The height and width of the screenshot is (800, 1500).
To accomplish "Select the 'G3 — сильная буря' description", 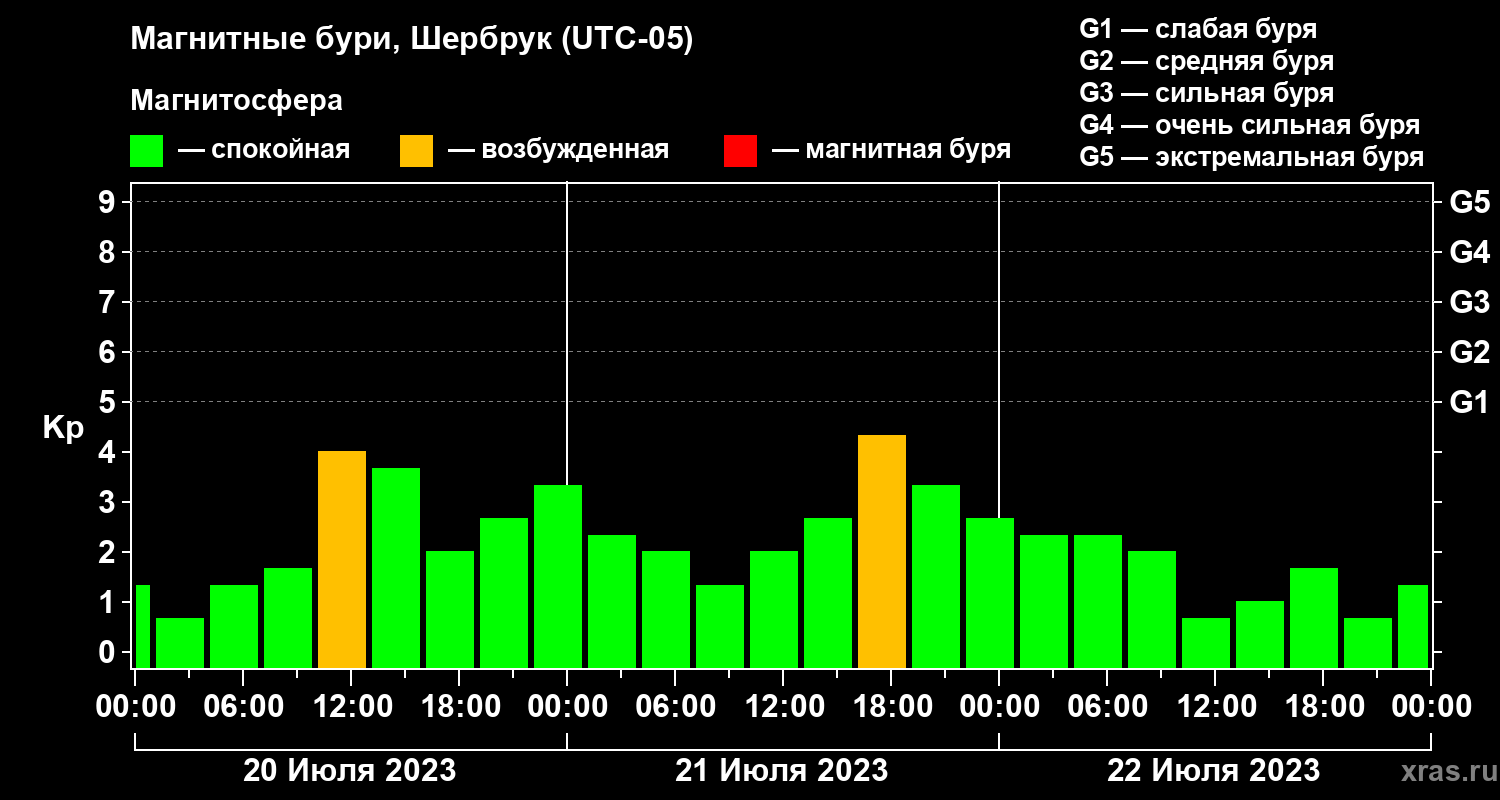I will pyautogui.click(x=1206, y=93).
